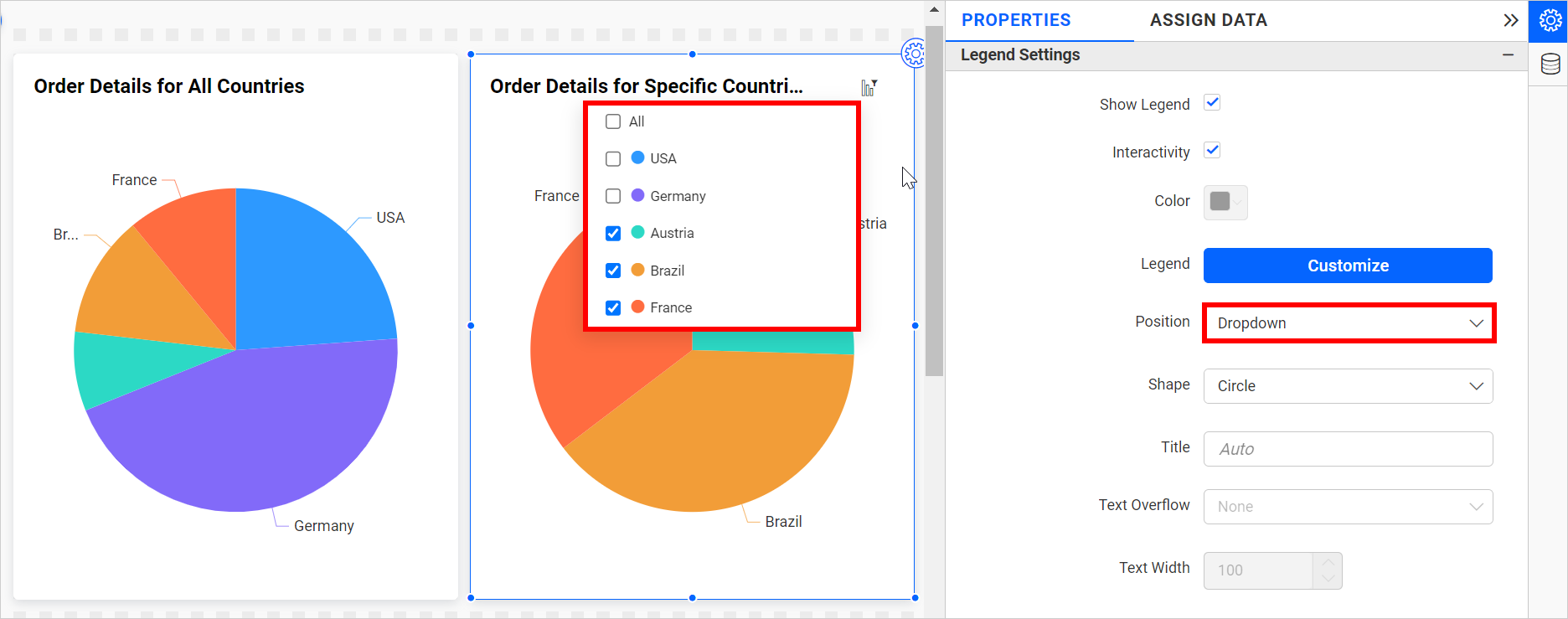
Task: Check the All legend checkbox
Action: [x=613, y=121]
